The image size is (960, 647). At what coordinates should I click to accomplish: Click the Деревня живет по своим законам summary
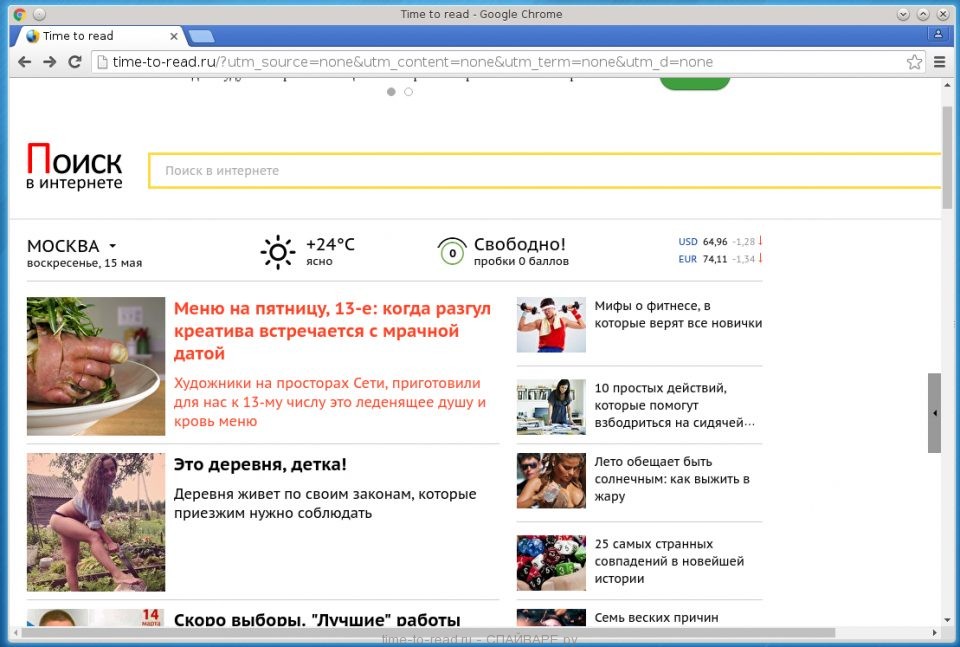tap(325, 503)
